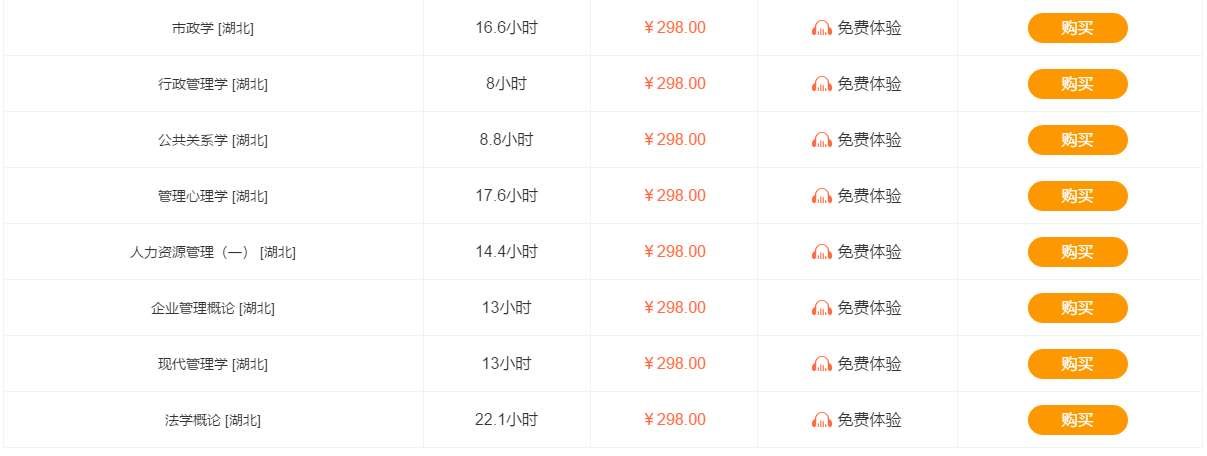Select 购买 for 企业管理概论

pyautogui.click(x=1078, y=308)
